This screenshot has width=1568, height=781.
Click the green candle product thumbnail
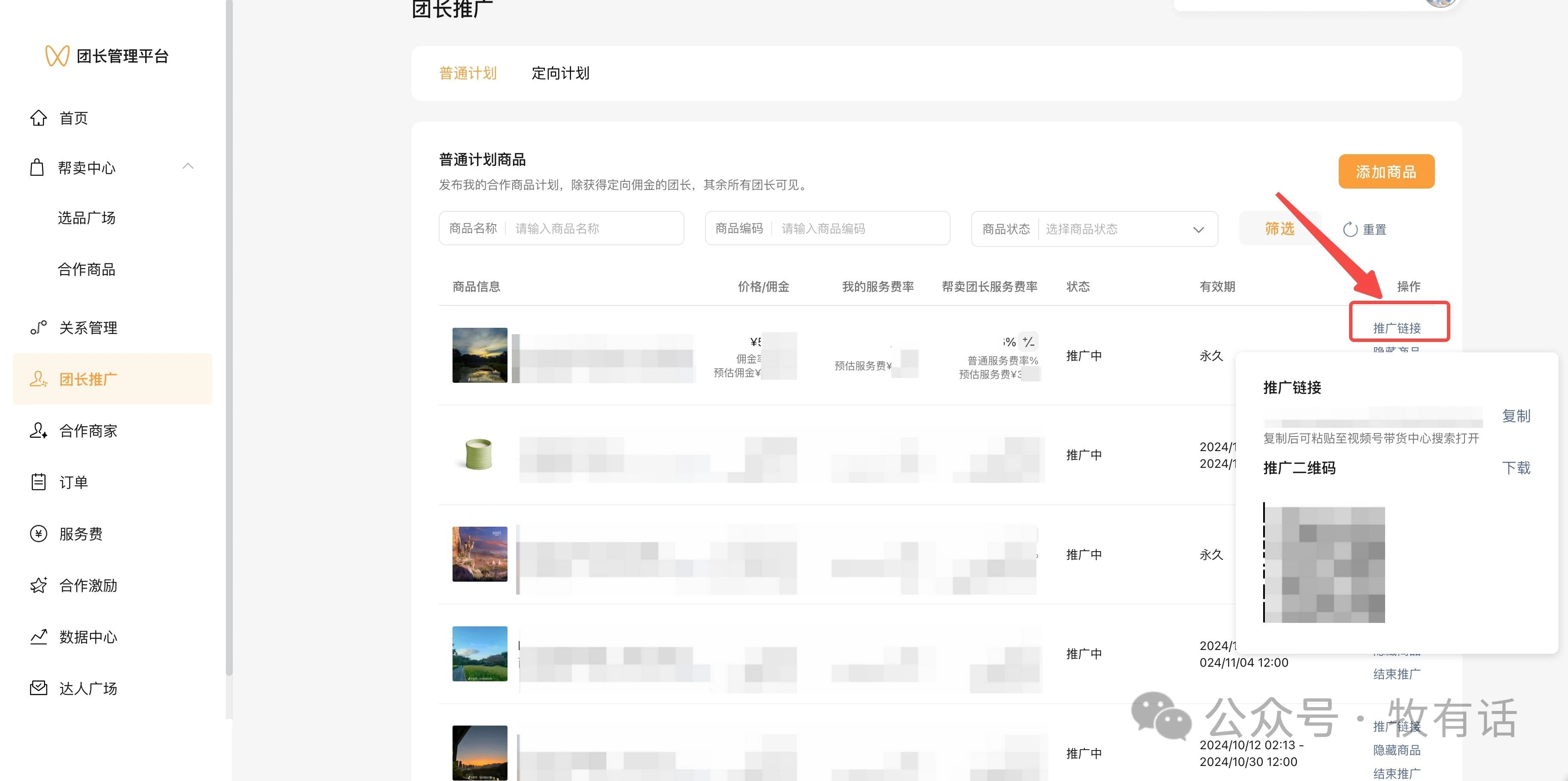(x=480, y=455)
